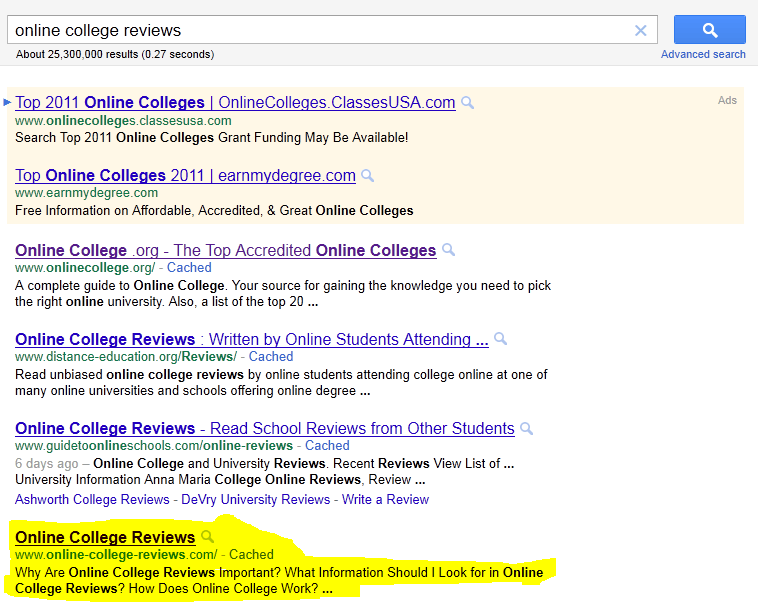758x603 pixels.
Task: Click the '6 days ago' date text
Action: pos(46,463)
